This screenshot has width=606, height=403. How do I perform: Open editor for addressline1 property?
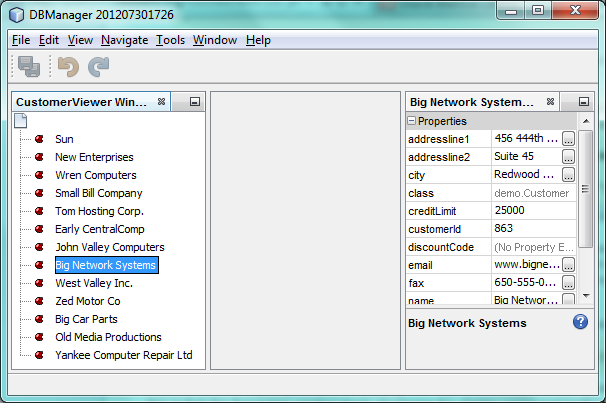point(568,139)
